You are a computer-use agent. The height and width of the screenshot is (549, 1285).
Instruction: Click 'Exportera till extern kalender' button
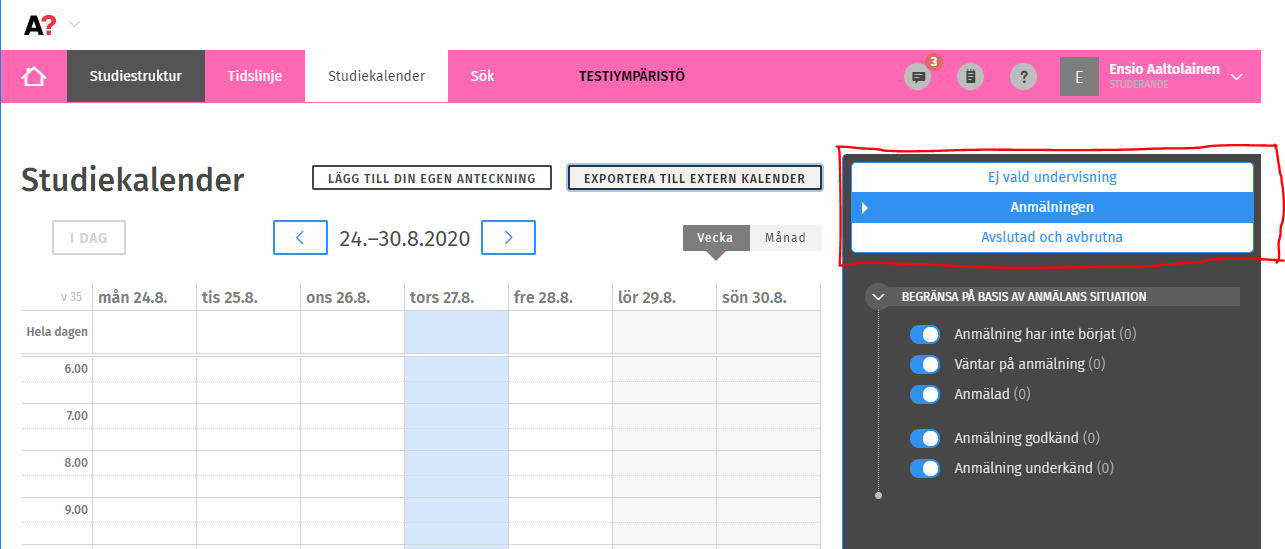click(x=694, y=179)
